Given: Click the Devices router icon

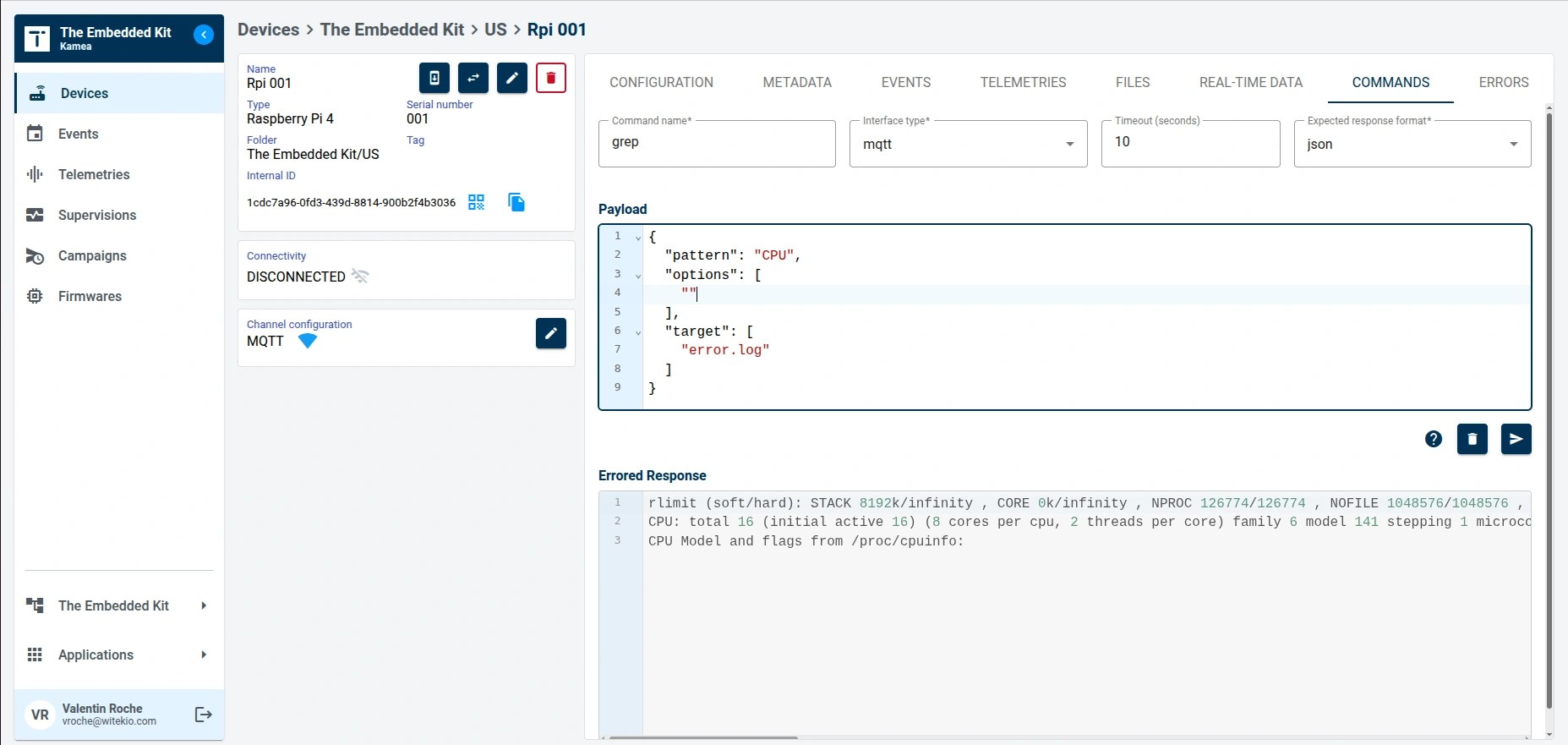Looking at the screenshot, I should click(x=37, y=93).
